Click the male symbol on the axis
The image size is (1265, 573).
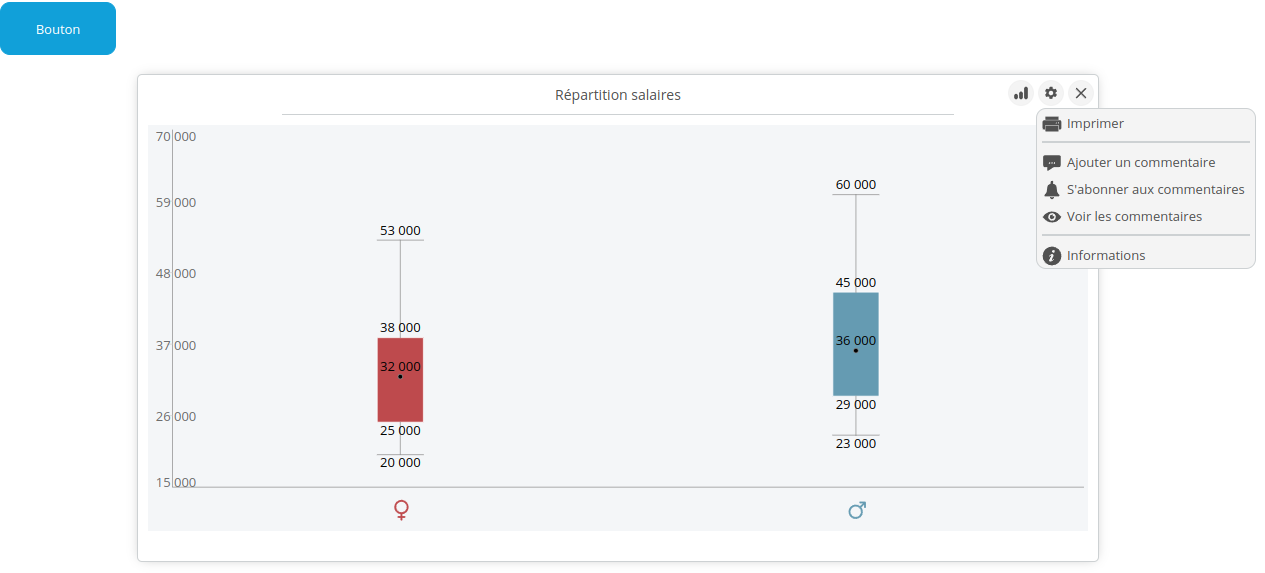(x=857, y=510)
